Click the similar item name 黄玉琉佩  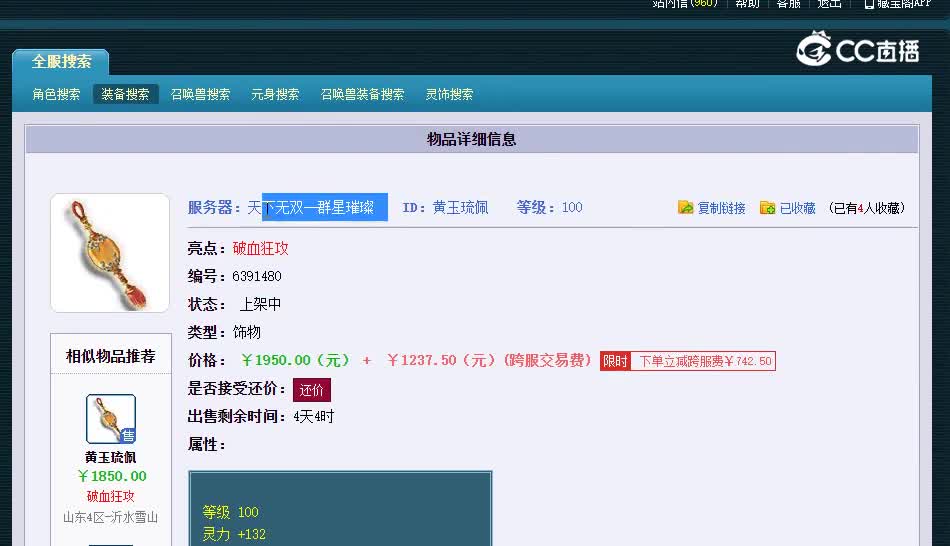click(x=110, y=457)
